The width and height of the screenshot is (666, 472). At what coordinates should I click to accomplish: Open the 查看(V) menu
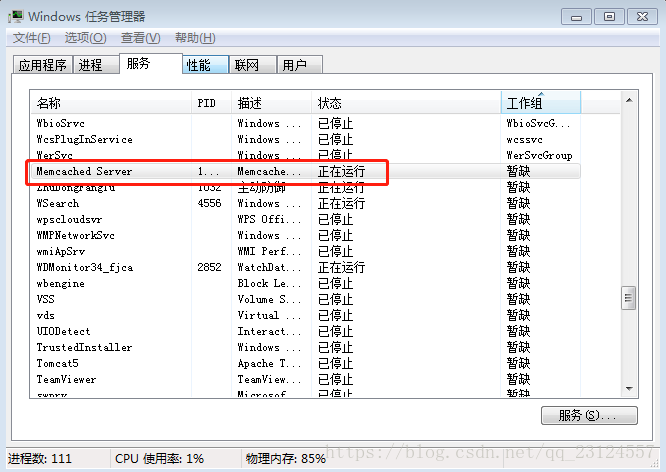[141, 38]
